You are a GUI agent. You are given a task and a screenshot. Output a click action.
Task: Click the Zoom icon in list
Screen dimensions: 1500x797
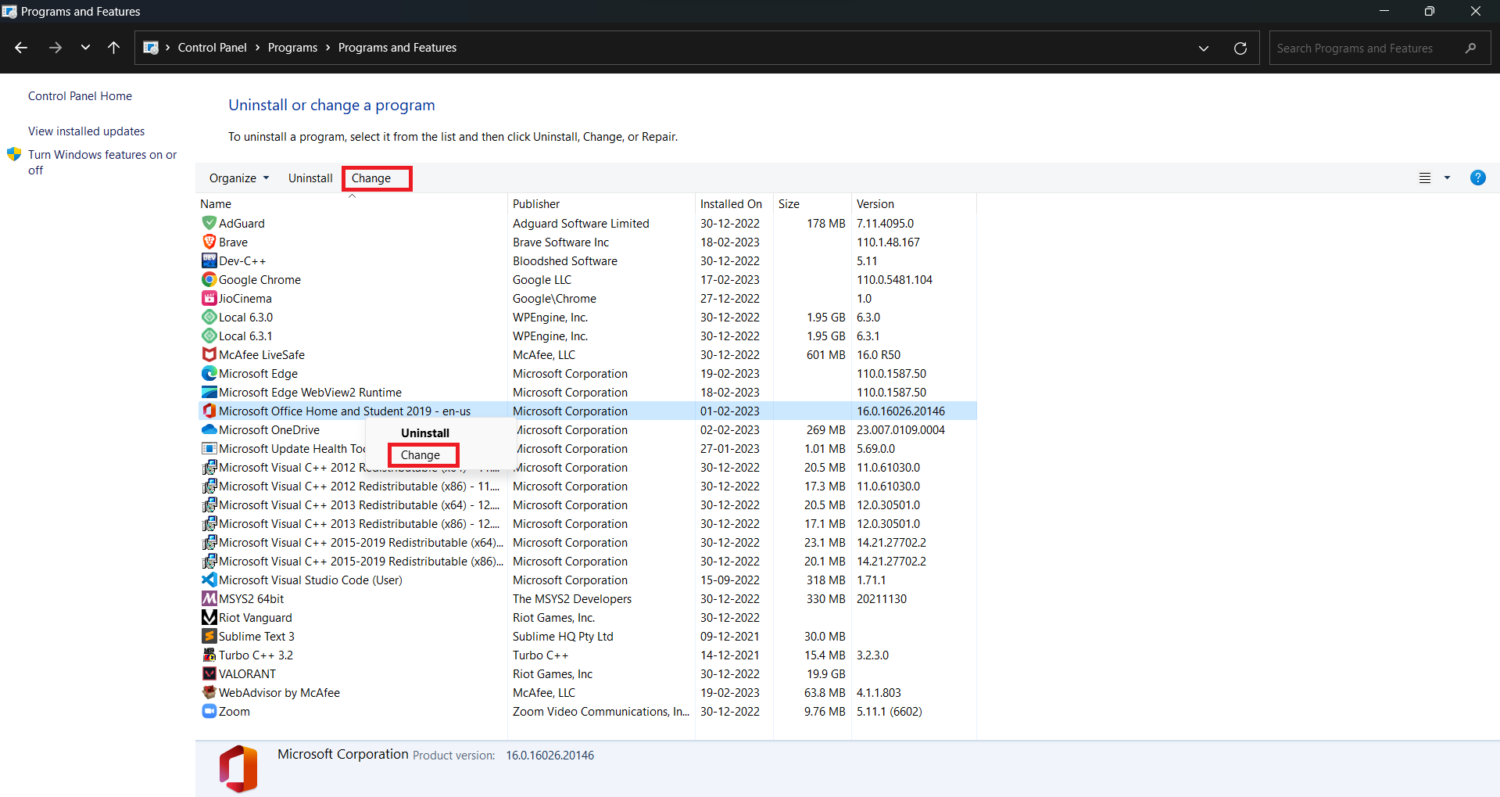click(209, 711)
